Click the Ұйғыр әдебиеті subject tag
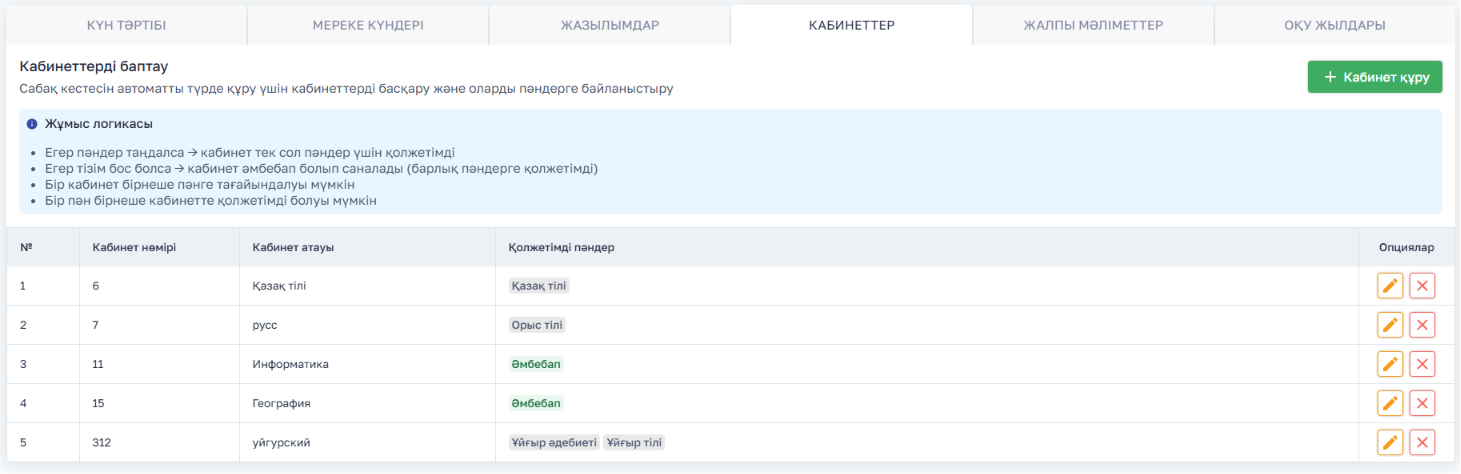The image size is (1461, 474). tap(554, 442)
